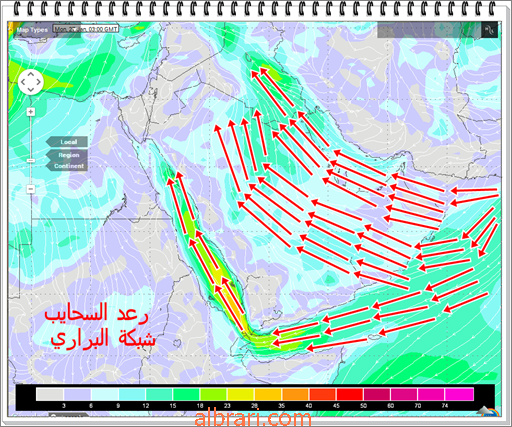The height and width of the screenshot is (427, 512).
Task: Pan the map right with the right arrow
Action: (38, 82)
